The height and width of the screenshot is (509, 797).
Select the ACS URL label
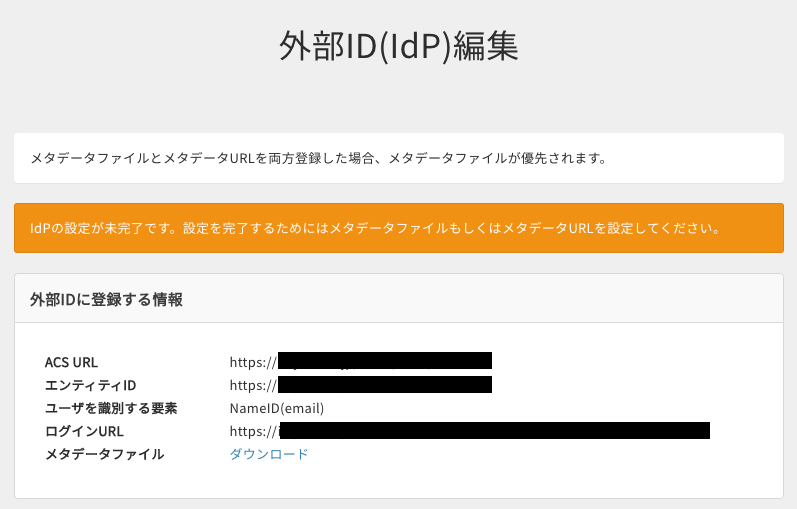point(71,362)
